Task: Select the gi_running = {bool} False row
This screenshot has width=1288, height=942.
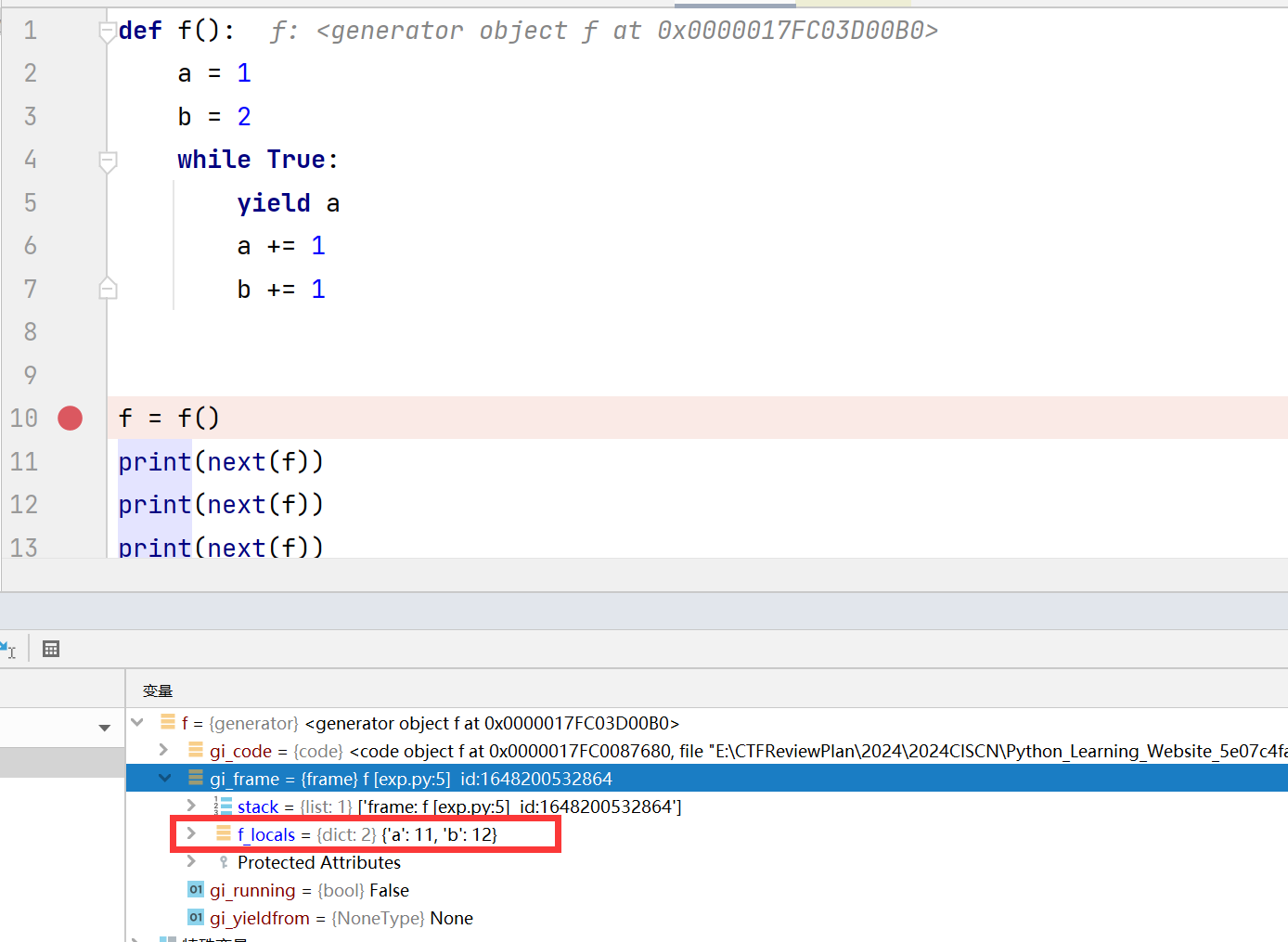Action: click(707, 889)
